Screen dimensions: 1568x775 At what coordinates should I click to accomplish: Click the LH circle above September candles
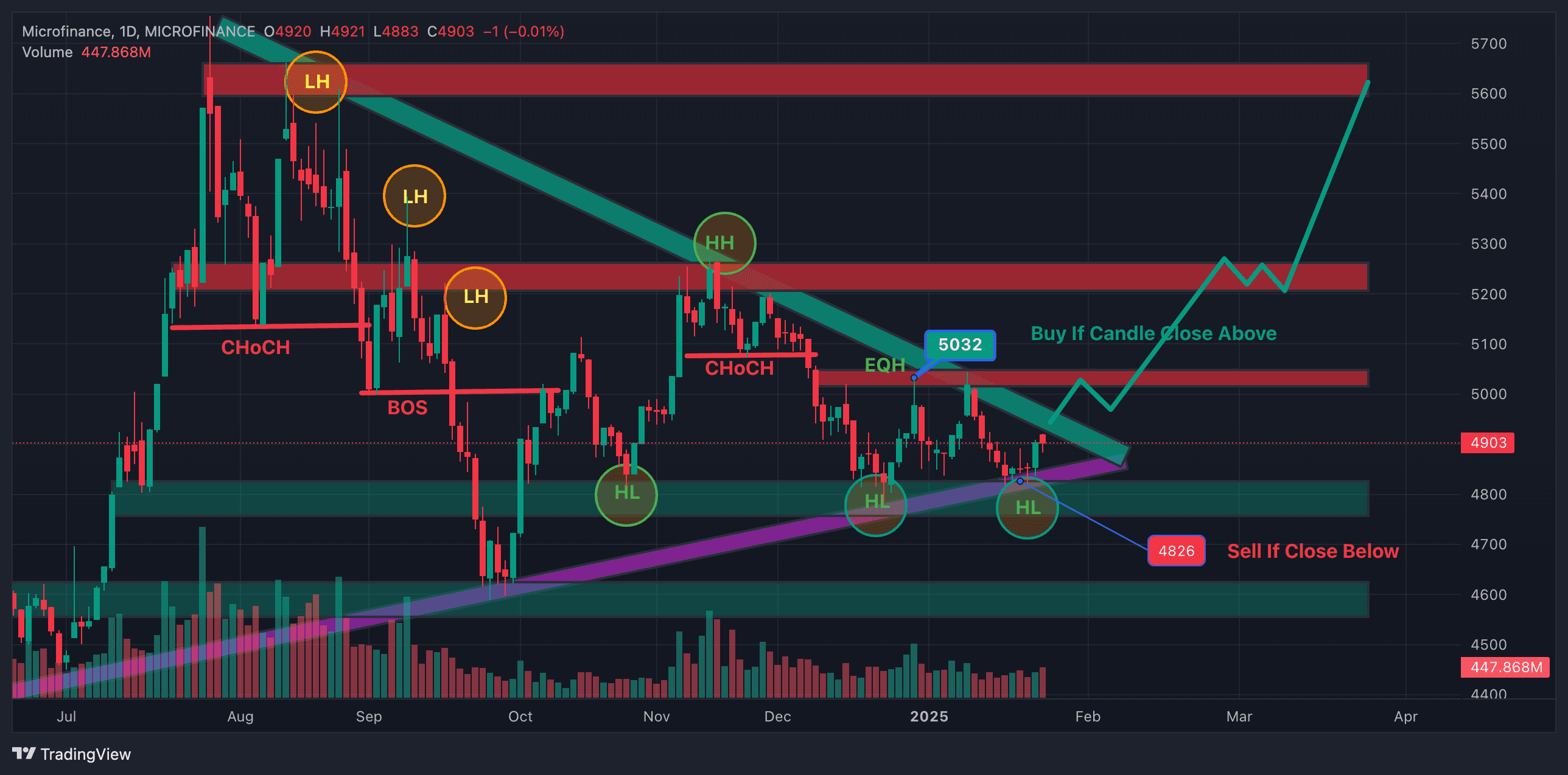(415, 196)
